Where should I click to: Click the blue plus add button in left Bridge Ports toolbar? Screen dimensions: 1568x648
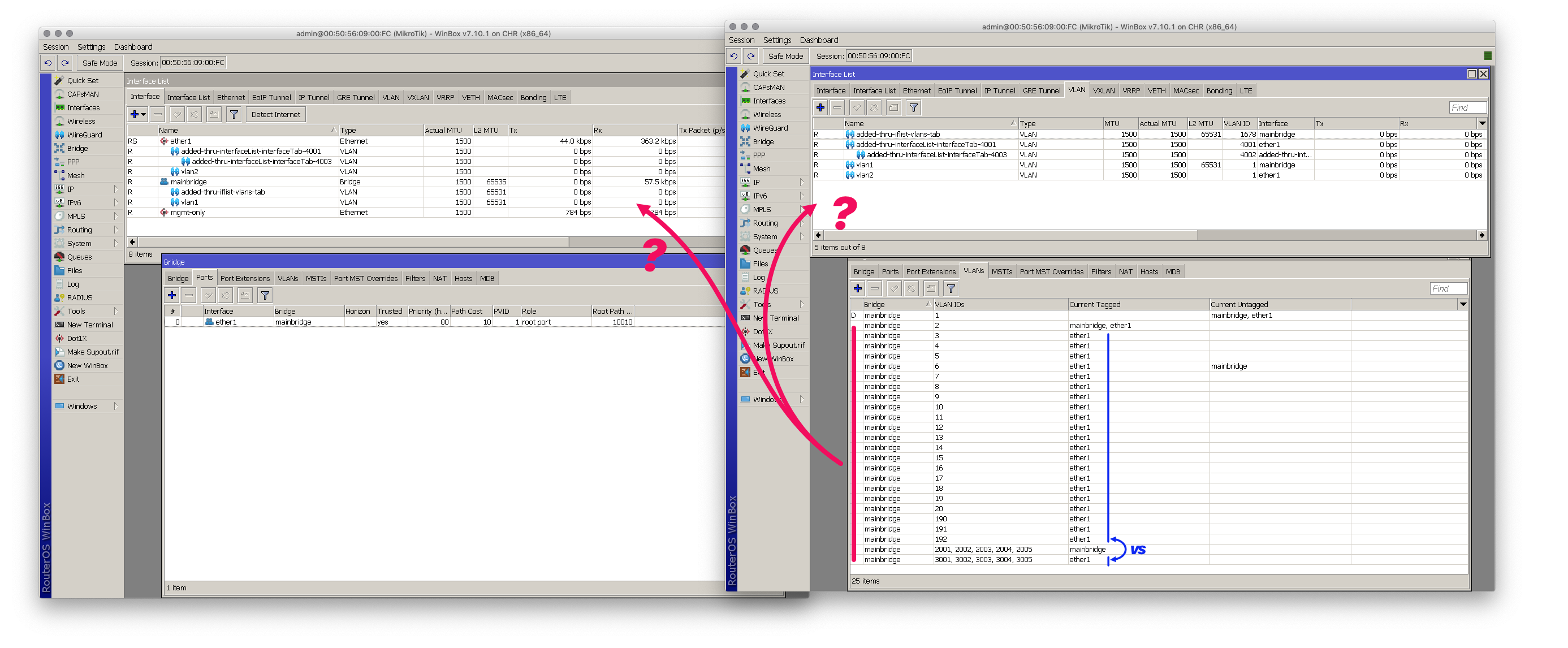point(172,295)
